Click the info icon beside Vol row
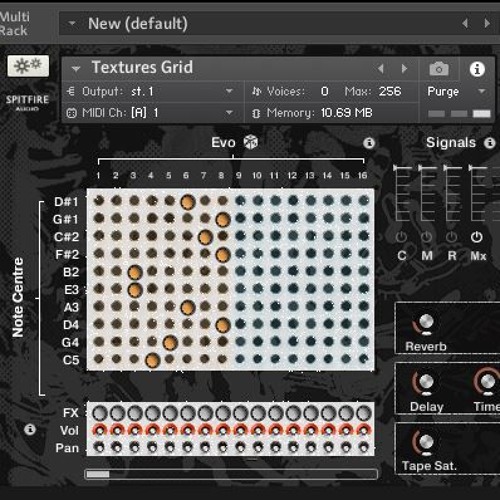The width and height of the screenshot is (500, 500). 30,429
